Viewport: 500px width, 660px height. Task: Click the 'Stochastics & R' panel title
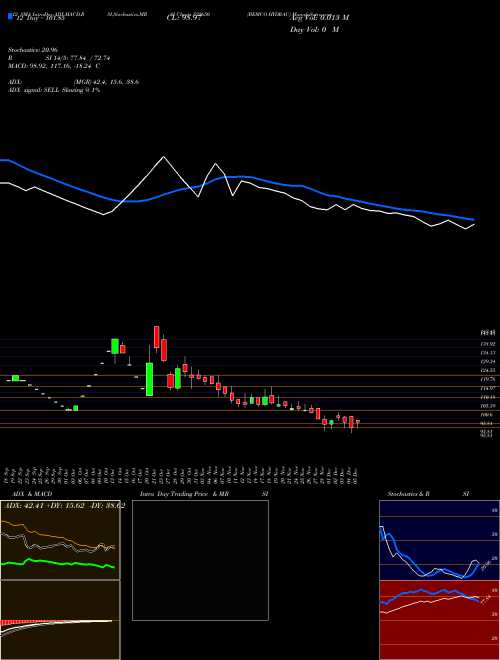click(x=408, y=494)
